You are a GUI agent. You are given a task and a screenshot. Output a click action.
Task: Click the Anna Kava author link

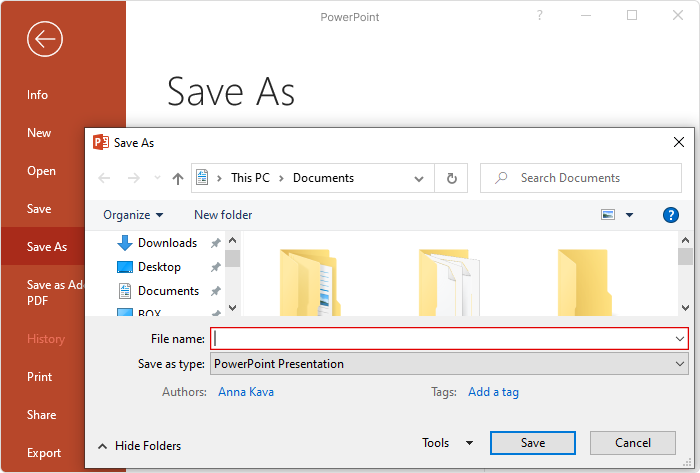click(x=246, y=392)
